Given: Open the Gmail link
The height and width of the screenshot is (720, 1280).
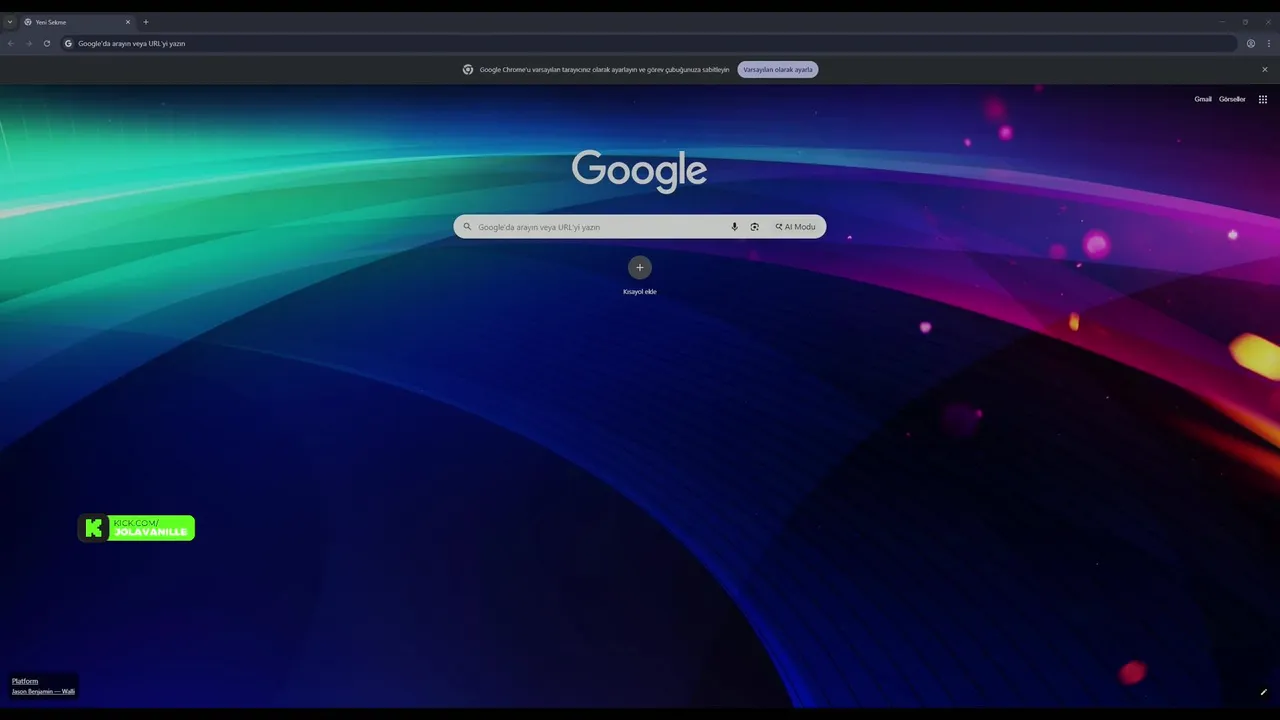Looking at the screenshot, I should [x=1203, y=99].
